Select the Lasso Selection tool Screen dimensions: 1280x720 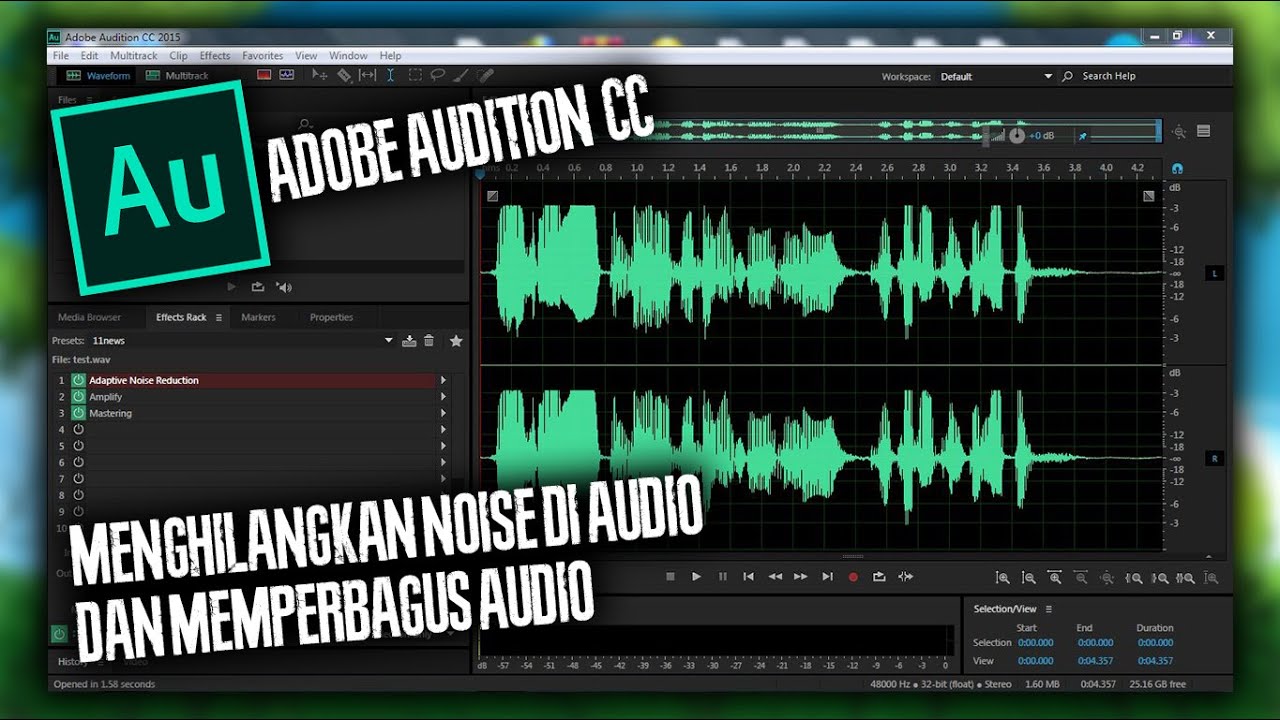[x=437, y=75]
